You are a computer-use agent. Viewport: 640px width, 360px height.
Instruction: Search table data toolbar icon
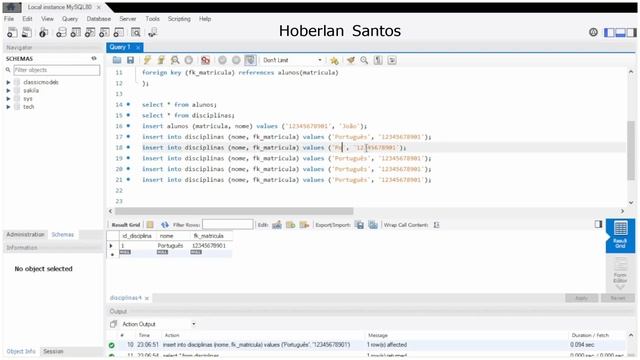click(136, 33)
